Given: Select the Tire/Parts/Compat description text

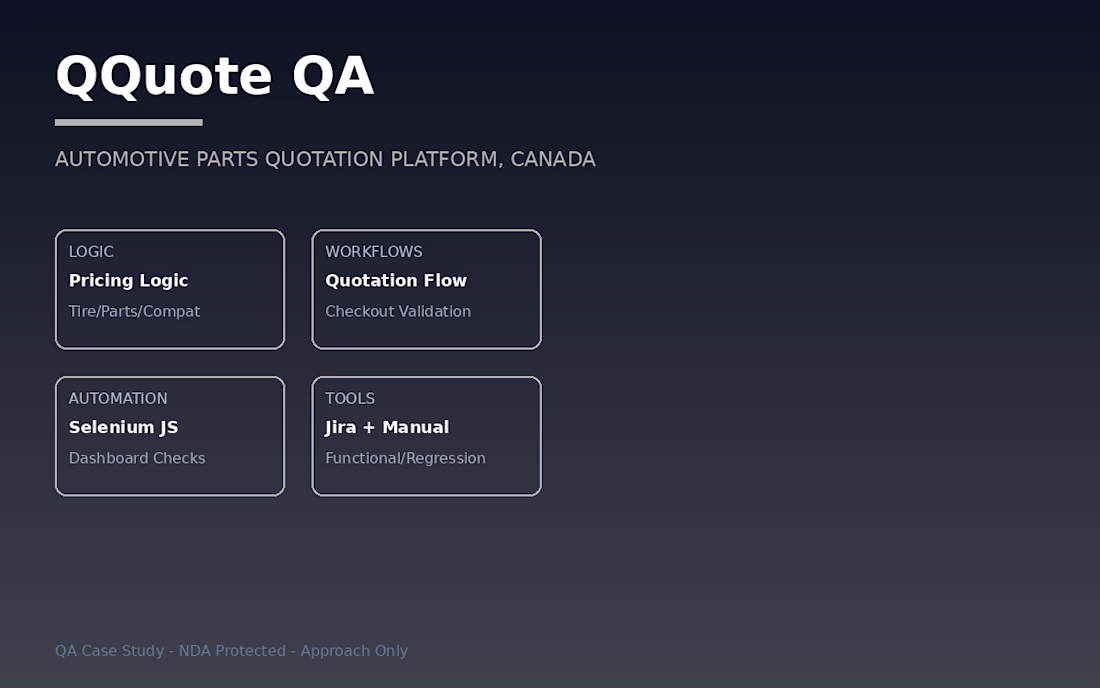Looking at the screenshot, I should coord(134,311).
